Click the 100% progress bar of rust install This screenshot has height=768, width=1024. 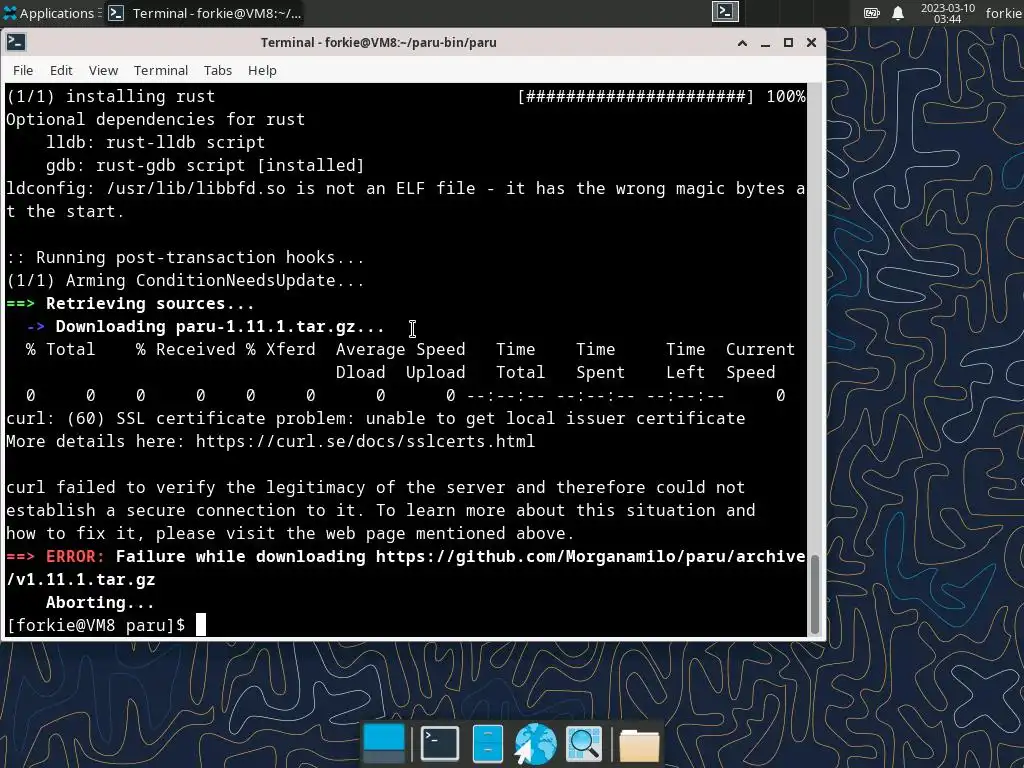[662, 97]
